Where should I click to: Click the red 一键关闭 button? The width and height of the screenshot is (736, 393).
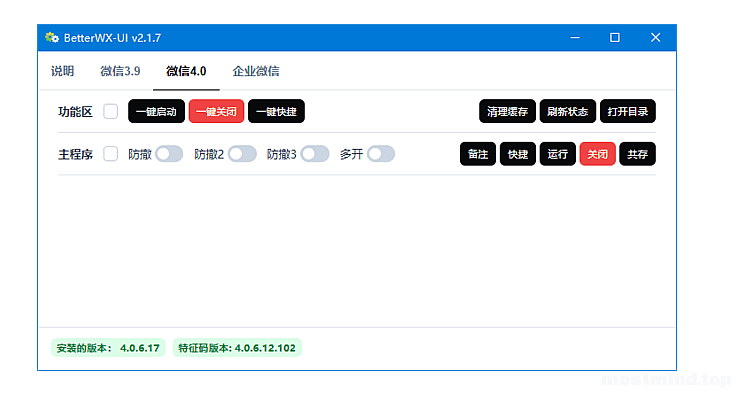point(216,111)
